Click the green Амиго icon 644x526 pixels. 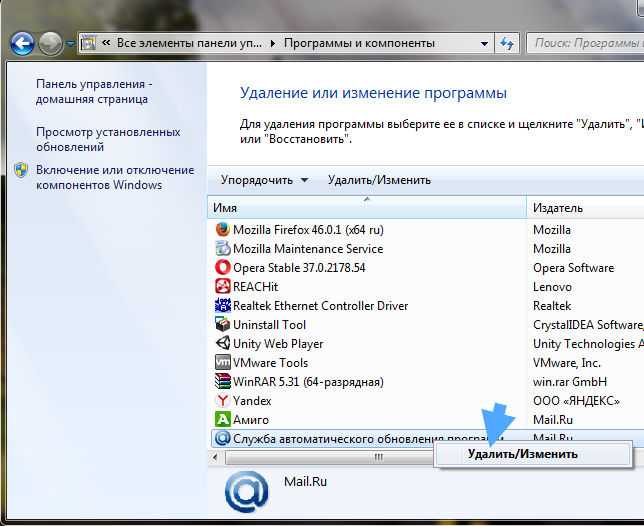click(223, 419)
